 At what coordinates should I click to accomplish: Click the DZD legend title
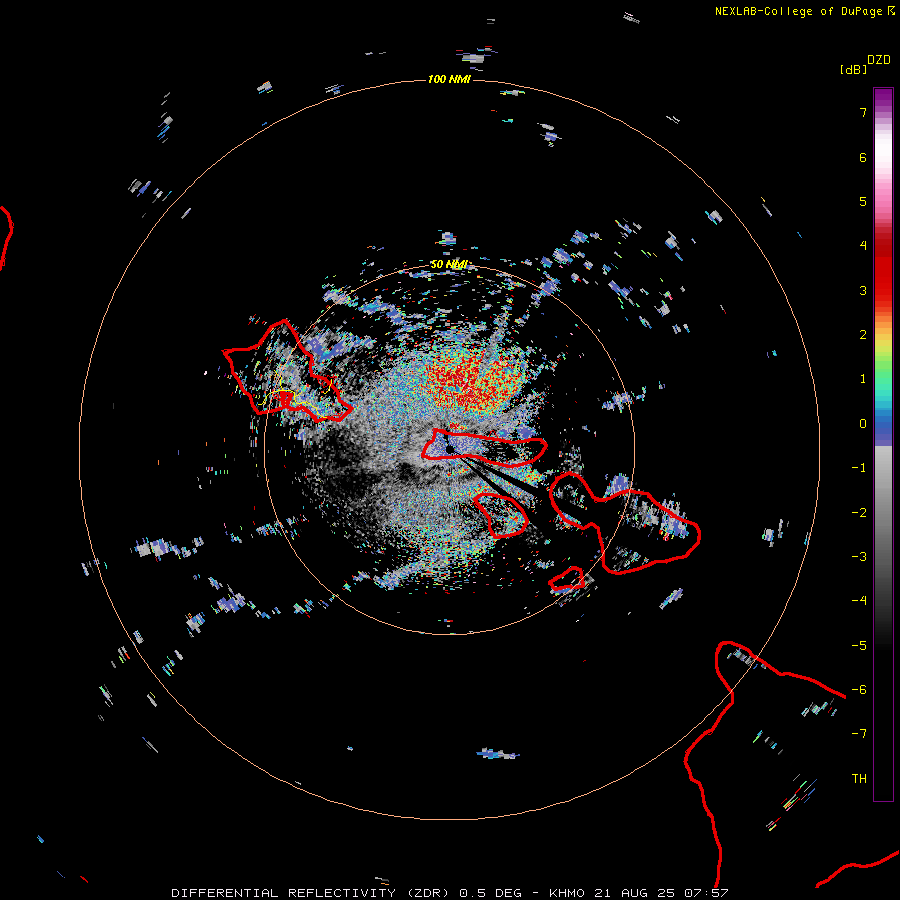pos(879,60)
